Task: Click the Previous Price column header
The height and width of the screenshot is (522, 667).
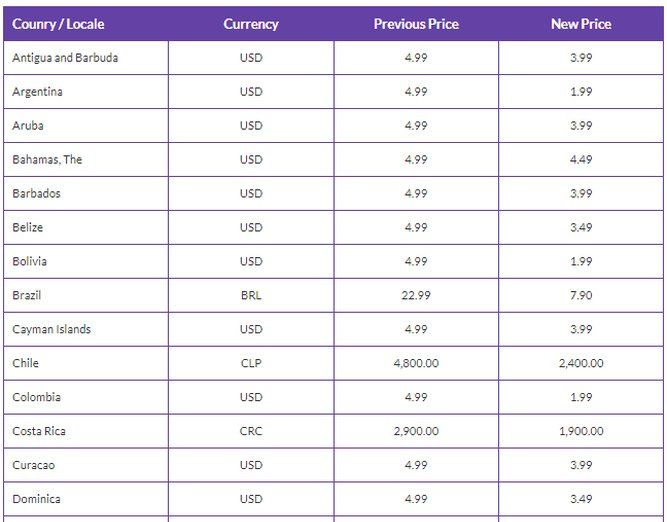Action: pos(416,24)
